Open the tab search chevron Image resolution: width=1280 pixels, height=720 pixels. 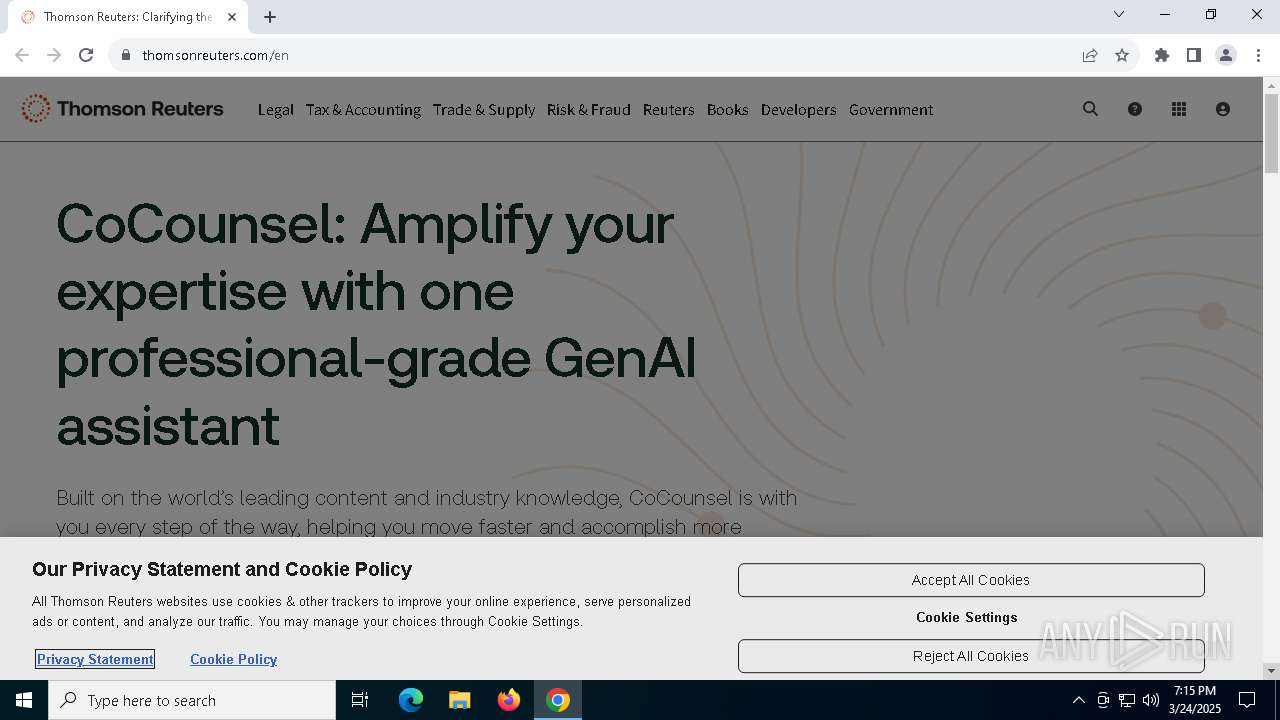tap(1119, 14)
